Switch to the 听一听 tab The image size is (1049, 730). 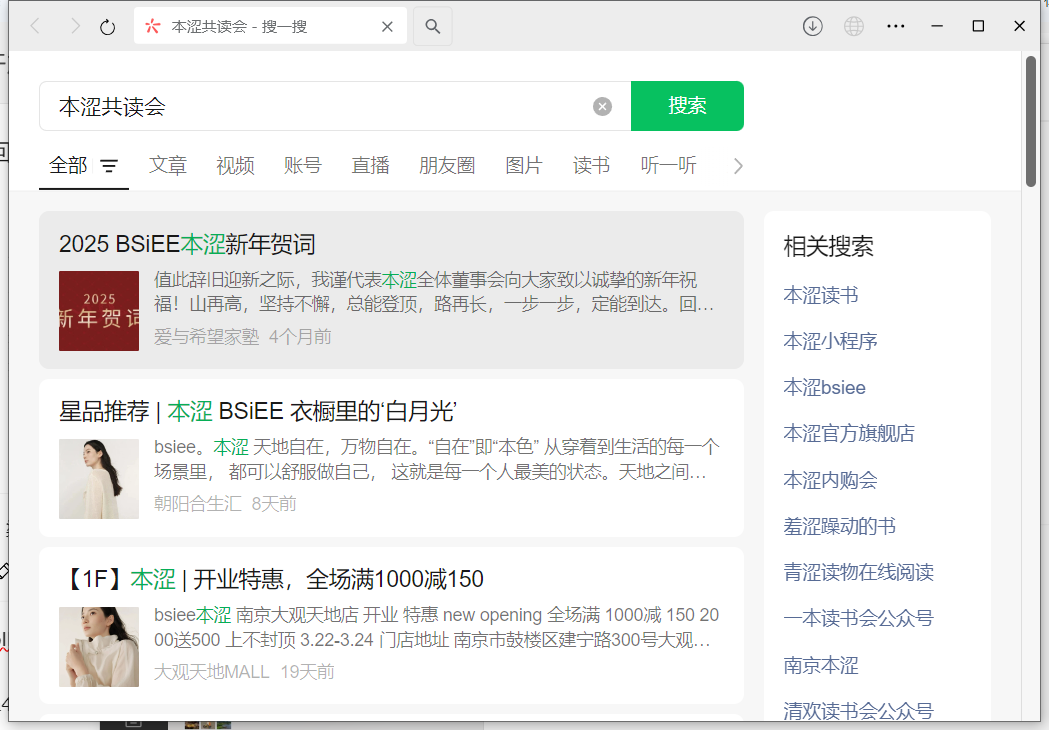pyautogui.click(x=668, y=165)
